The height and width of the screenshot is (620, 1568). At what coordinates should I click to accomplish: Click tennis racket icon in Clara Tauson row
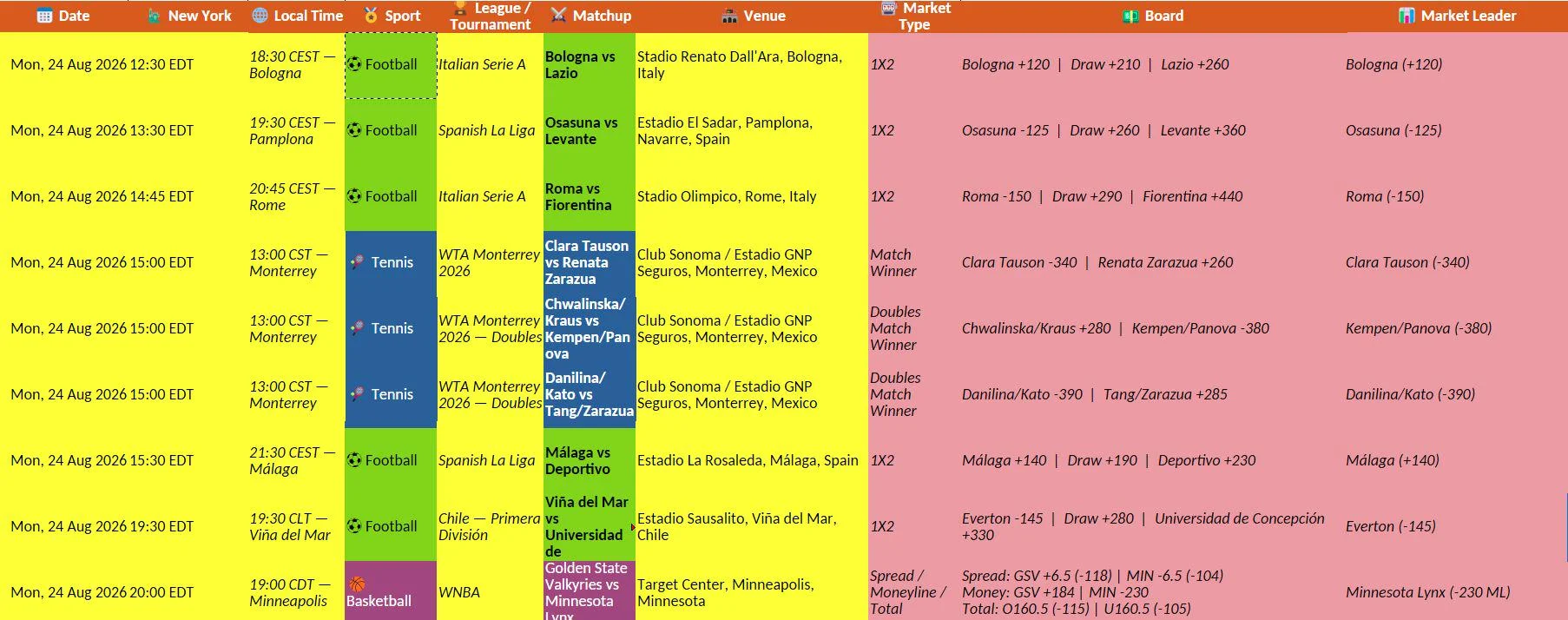coord(357,262)
